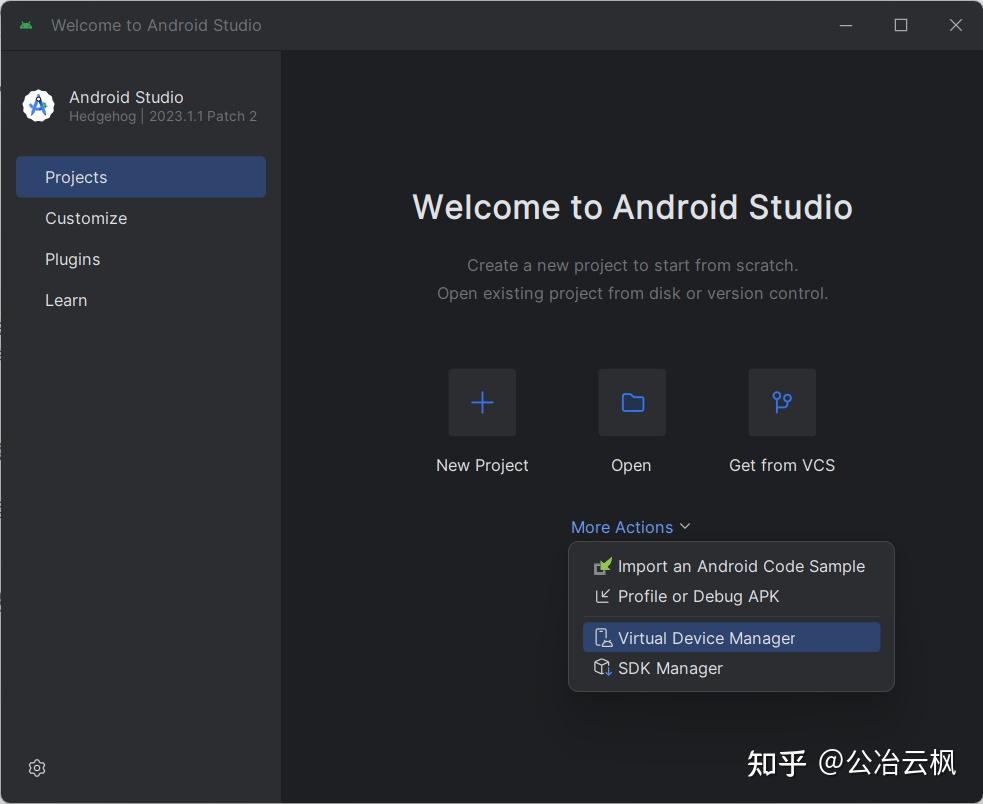This screenshot has width=983, height=804.
Task: Select Virtual Device Manager from the menu
Action: coord(706,637)
